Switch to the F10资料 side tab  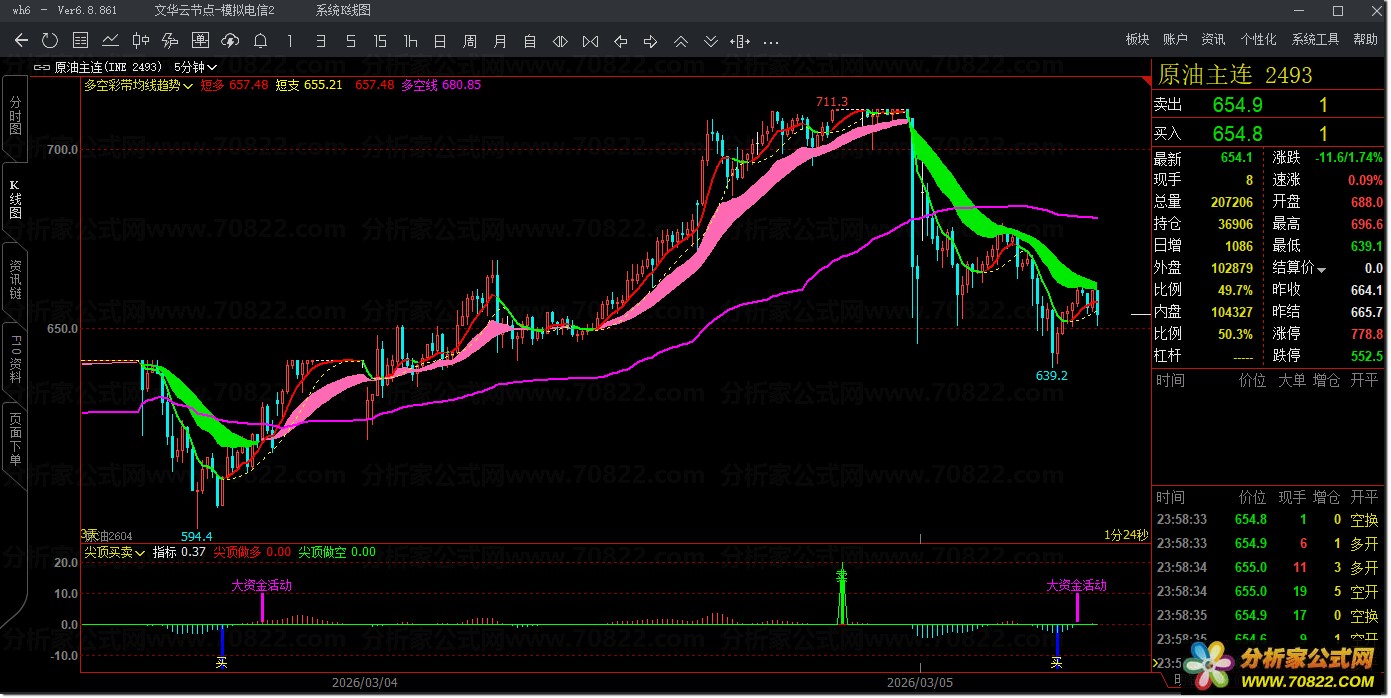[x=15, y=360]
